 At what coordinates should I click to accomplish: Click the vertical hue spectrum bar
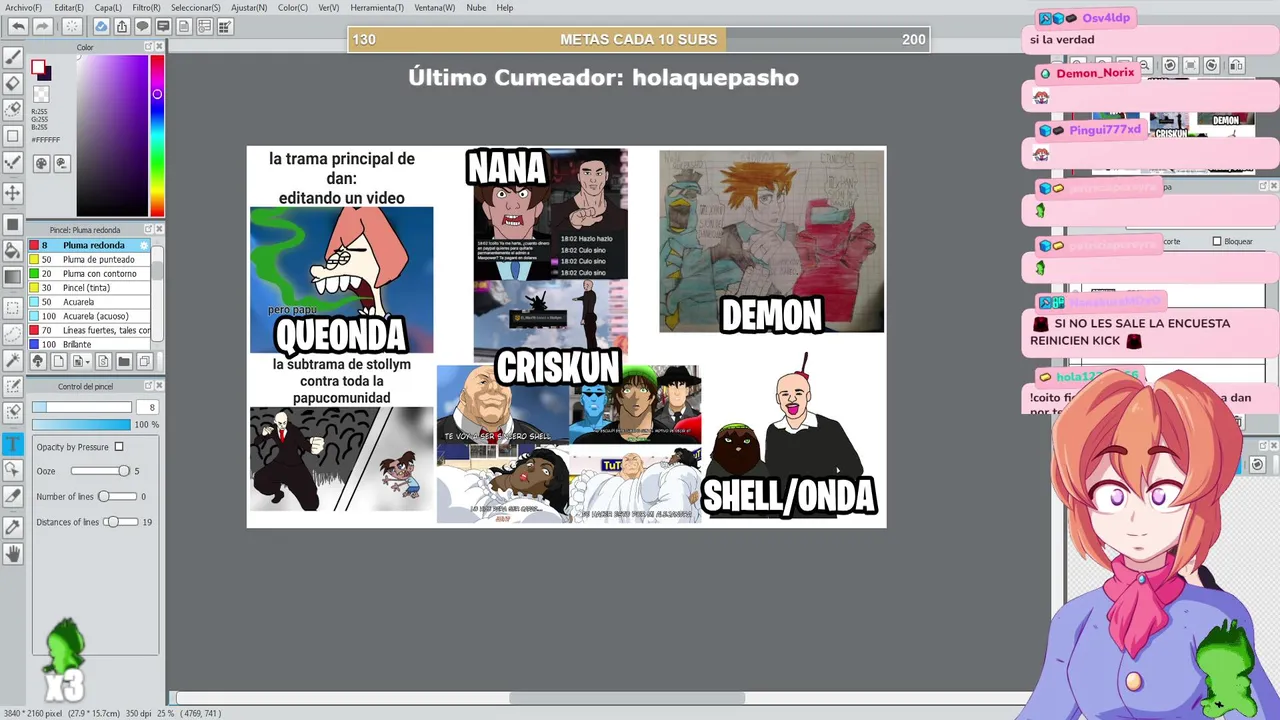(157, 135)
